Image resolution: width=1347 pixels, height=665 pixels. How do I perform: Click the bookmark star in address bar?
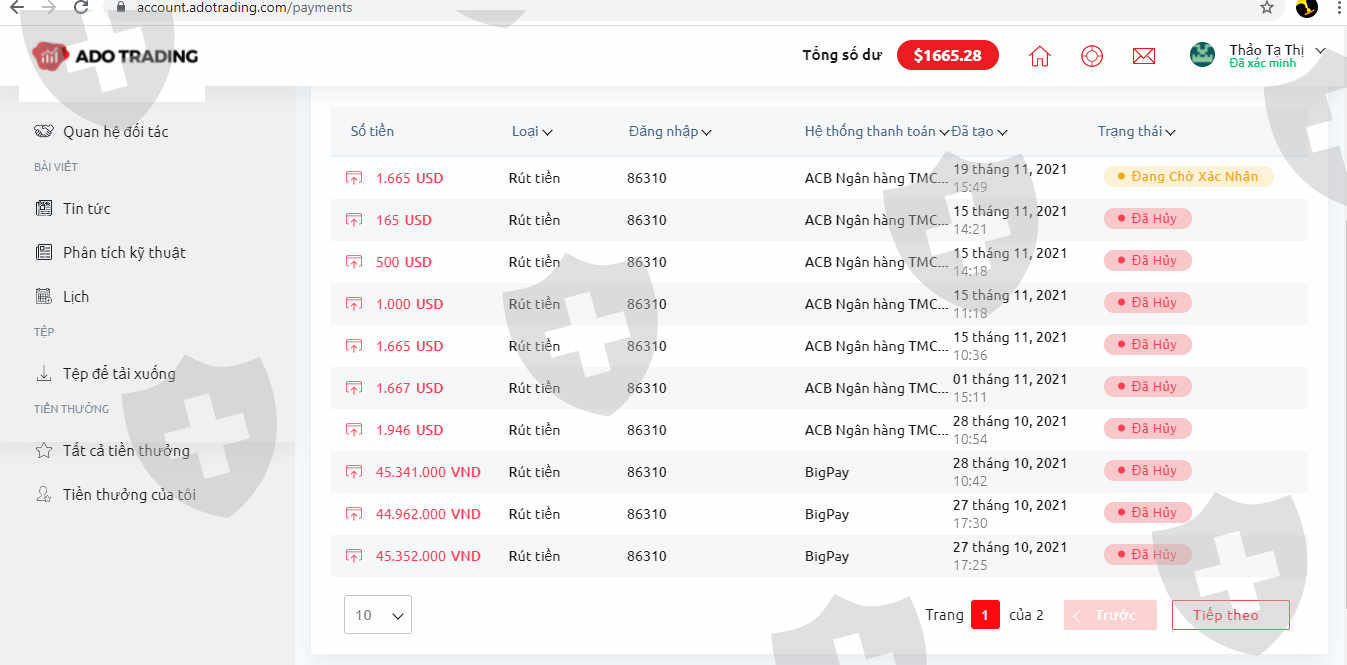point(1267,8)
